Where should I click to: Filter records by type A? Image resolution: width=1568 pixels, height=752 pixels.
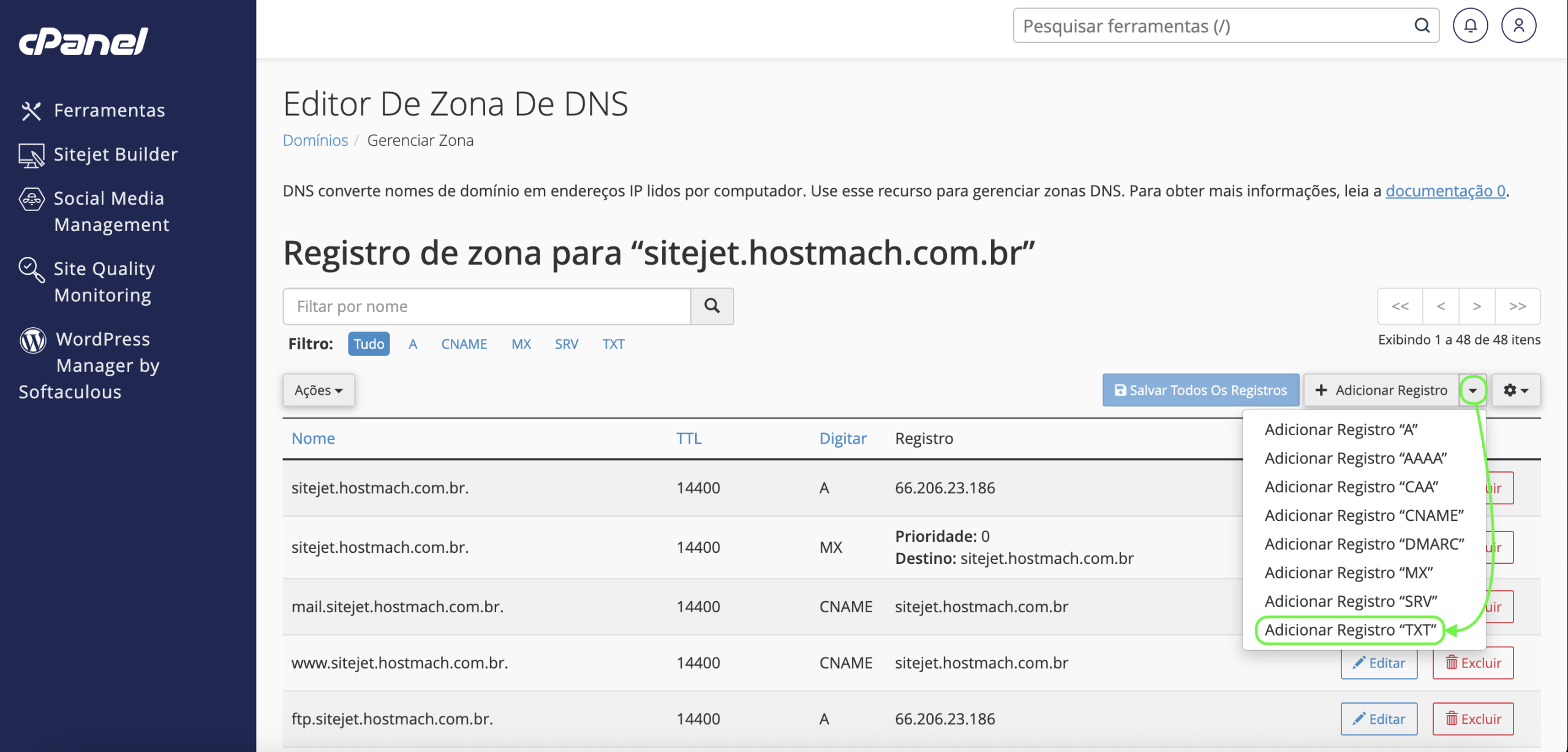413,344
